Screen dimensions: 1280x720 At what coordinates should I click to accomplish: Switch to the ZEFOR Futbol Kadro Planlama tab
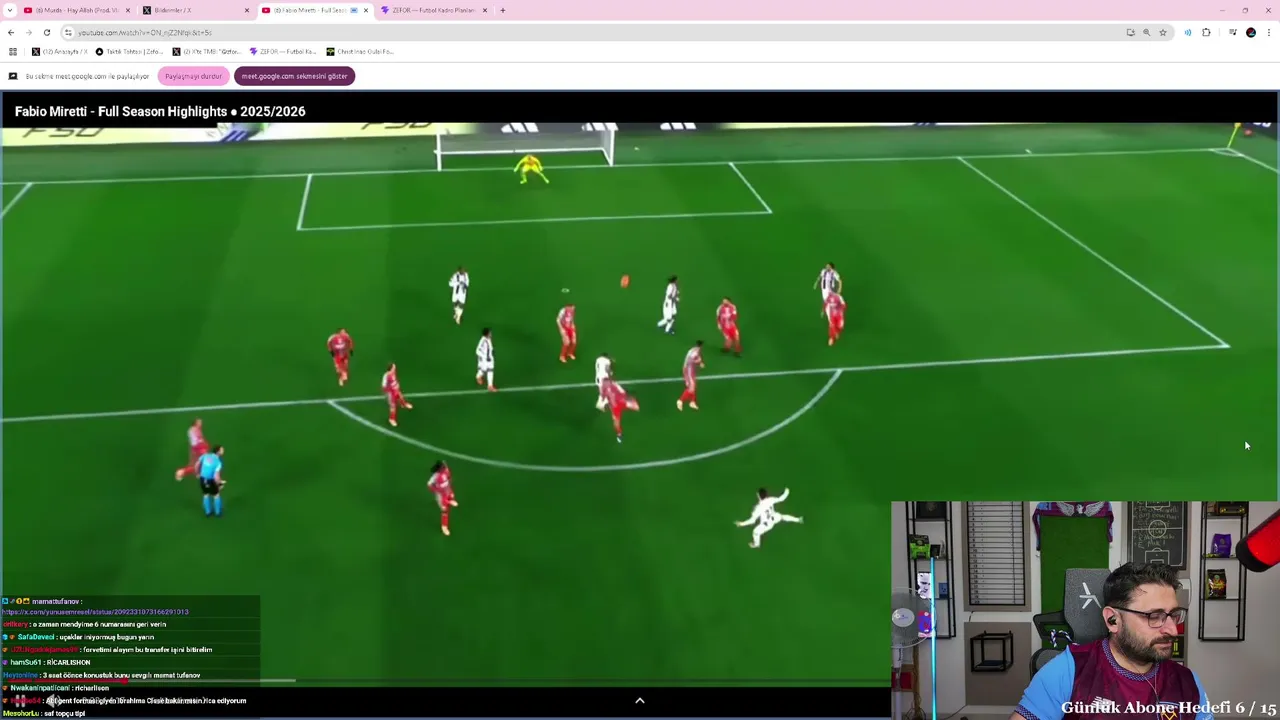click(433, 10)
